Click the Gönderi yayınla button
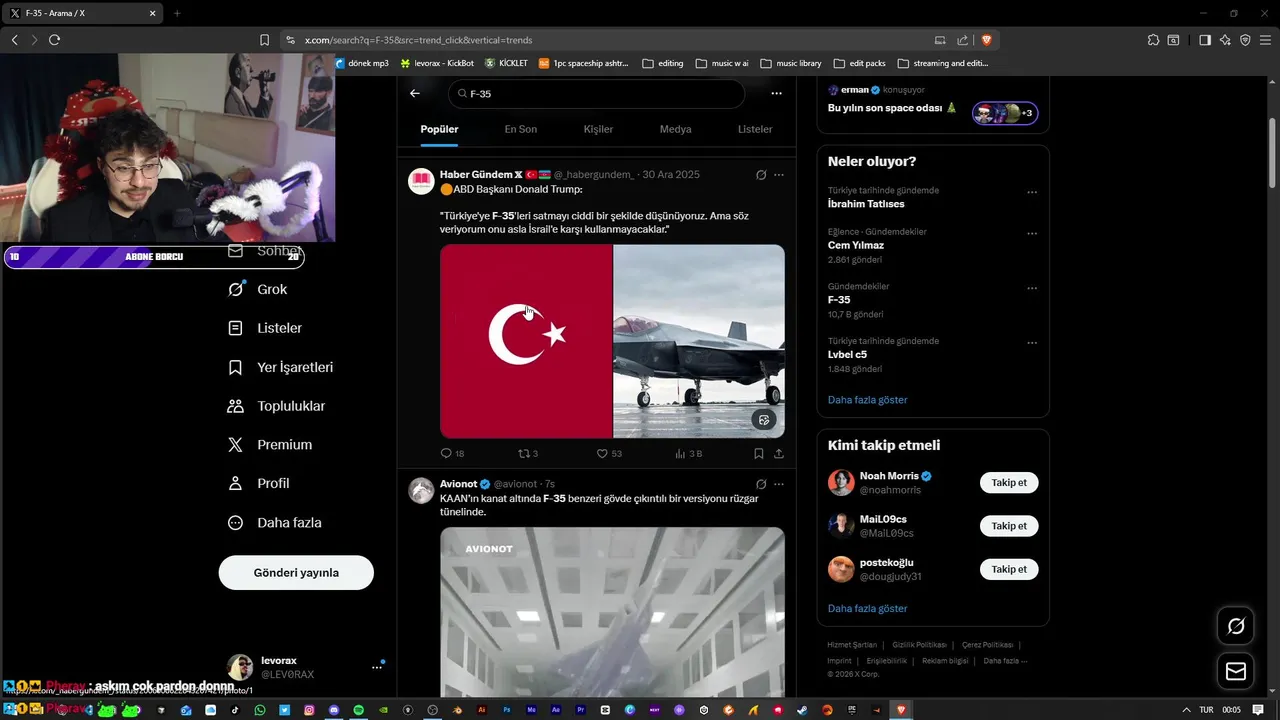1280x720 pixels. click(x=296, y=573)
